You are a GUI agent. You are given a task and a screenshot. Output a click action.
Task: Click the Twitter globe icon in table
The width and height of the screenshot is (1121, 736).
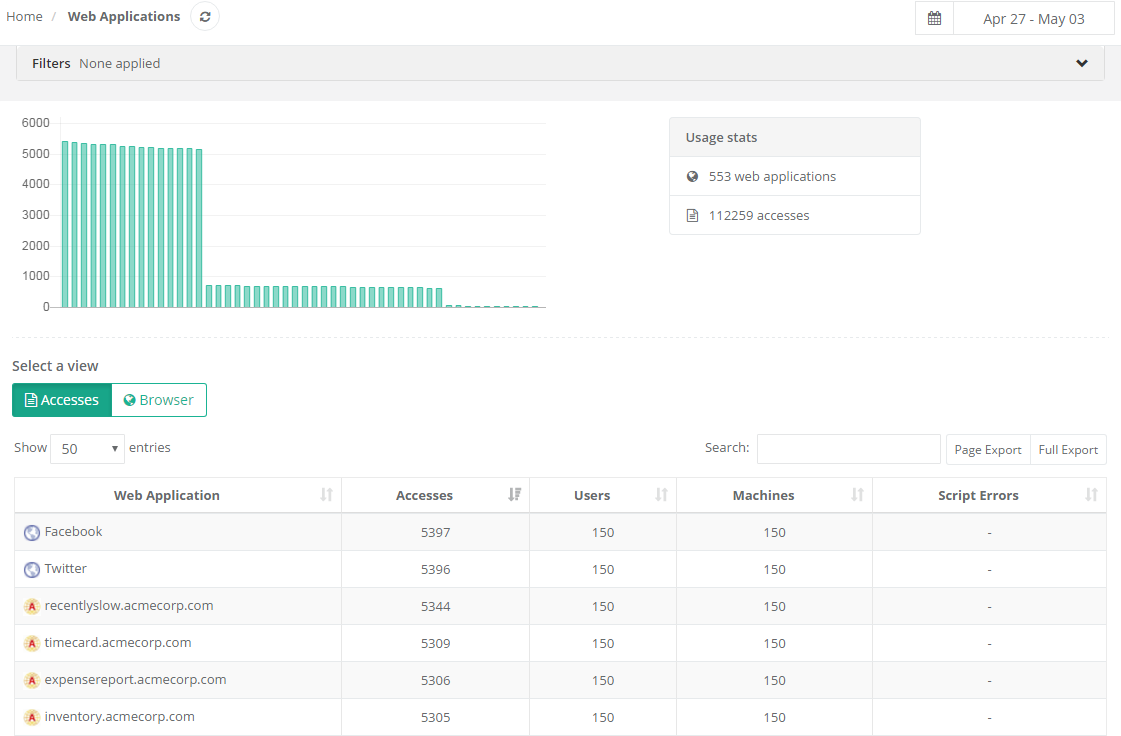pos(32,570)
